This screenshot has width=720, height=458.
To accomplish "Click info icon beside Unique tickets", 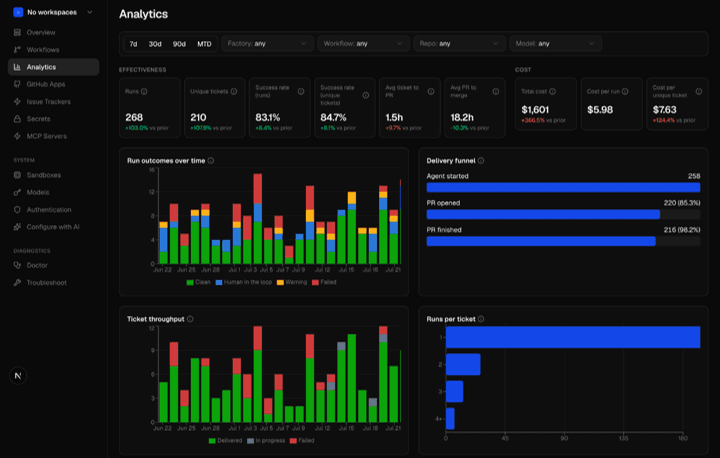I will [234, 91].
